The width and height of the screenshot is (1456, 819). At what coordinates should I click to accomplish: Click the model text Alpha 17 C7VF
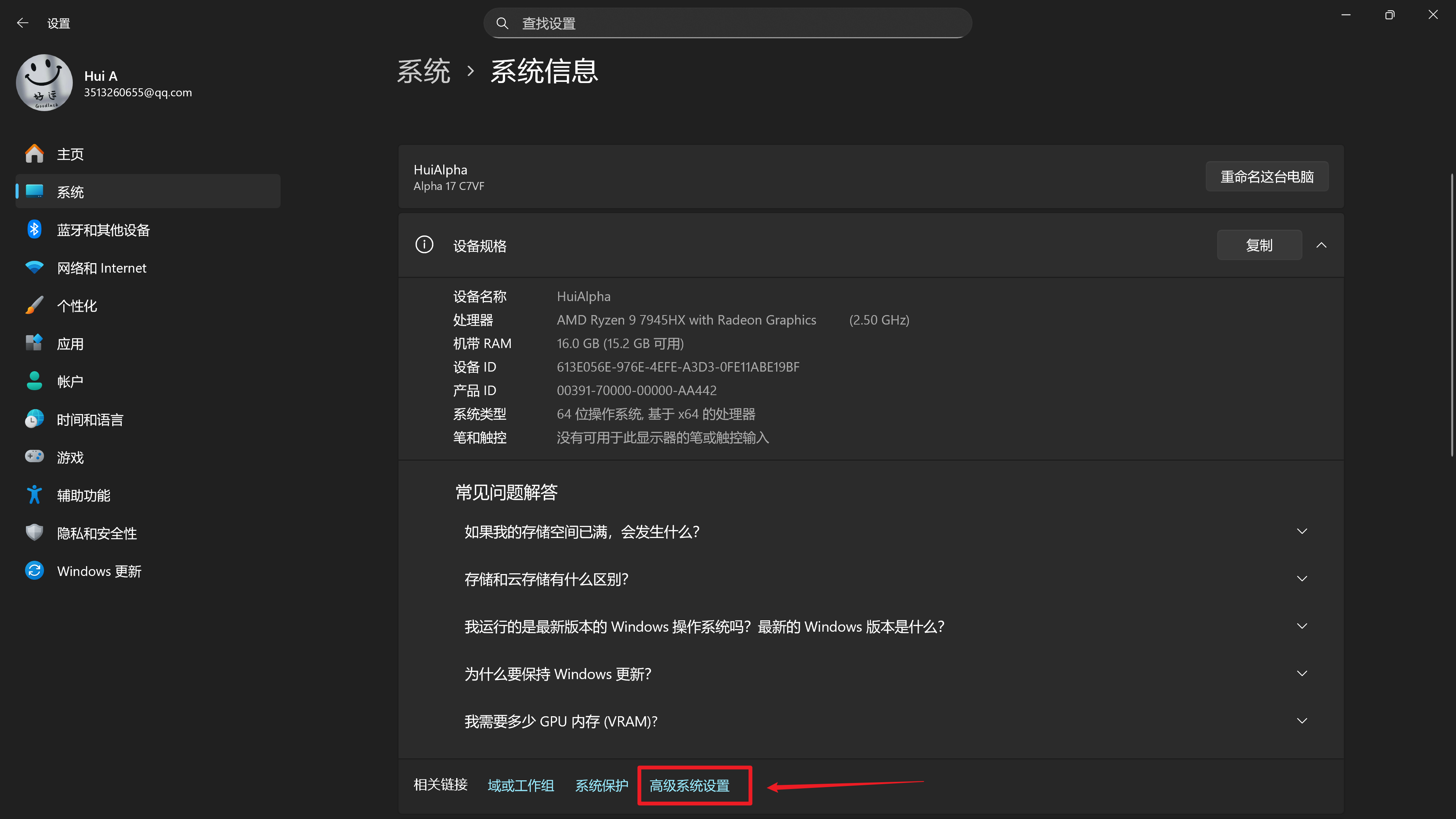(x=449, y=186)
